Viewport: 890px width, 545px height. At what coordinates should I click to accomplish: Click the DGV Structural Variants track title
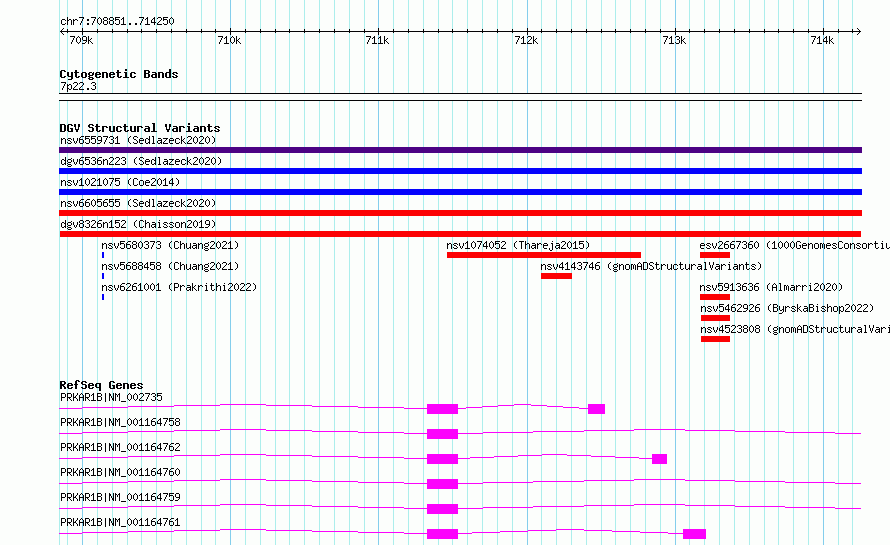click(140, 128)
